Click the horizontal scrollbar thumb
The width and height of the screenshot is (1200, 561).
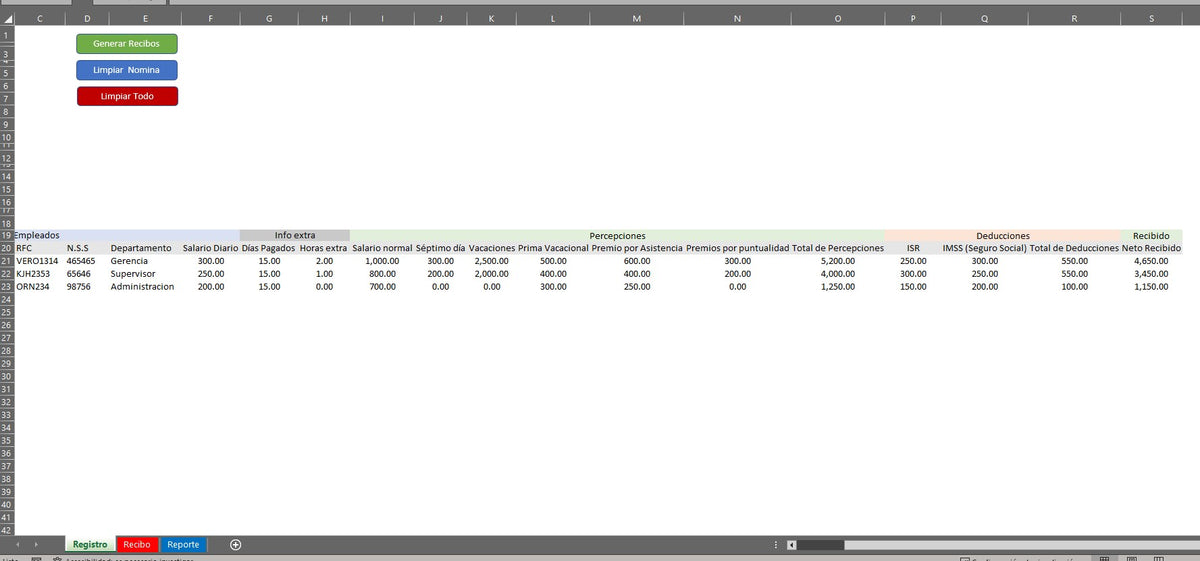820,545
